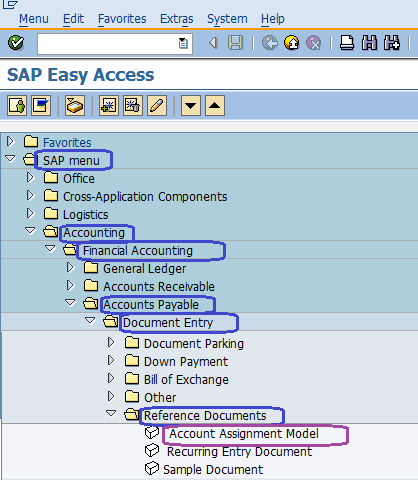Click the Save diskette icon
Viewport: 418px width, 480px height.
[236, 43]
